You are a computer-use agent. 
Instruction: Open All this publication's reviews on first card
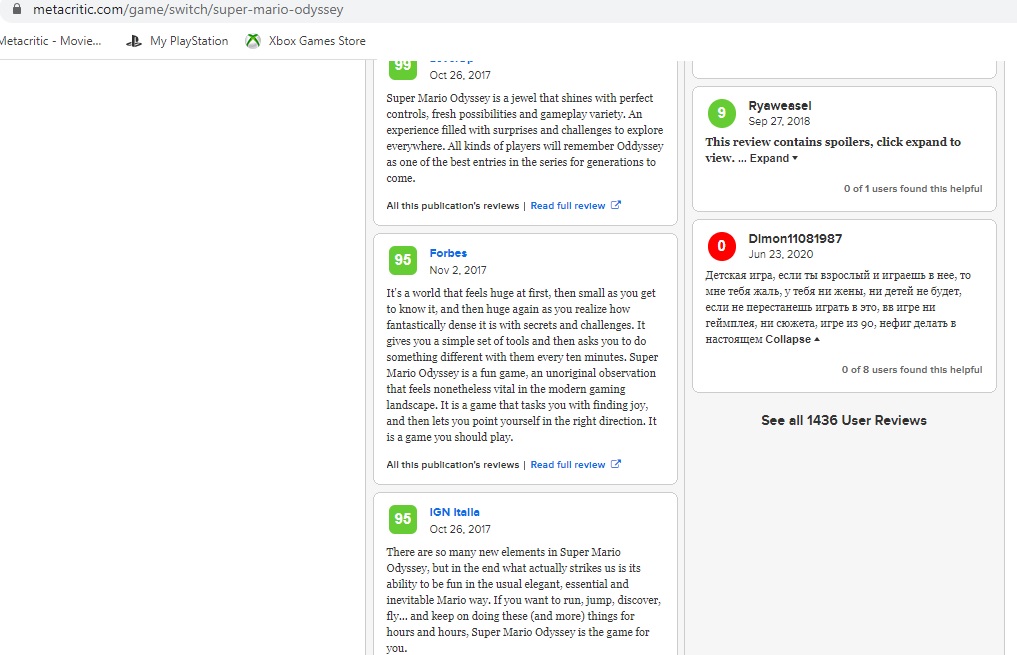[x=453, y=206]
